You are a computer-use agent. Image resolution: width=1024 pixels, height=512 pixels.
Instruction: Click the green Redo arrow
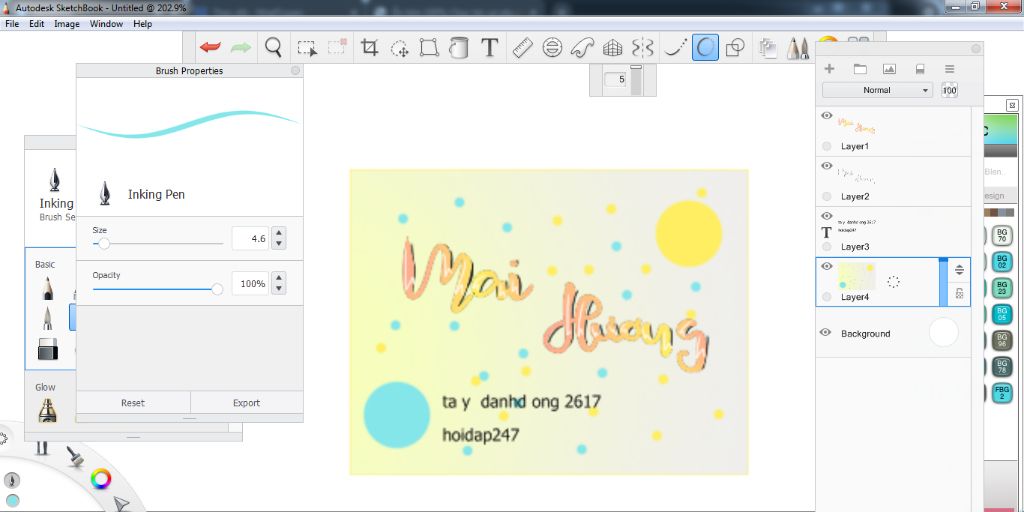point(241,48)
